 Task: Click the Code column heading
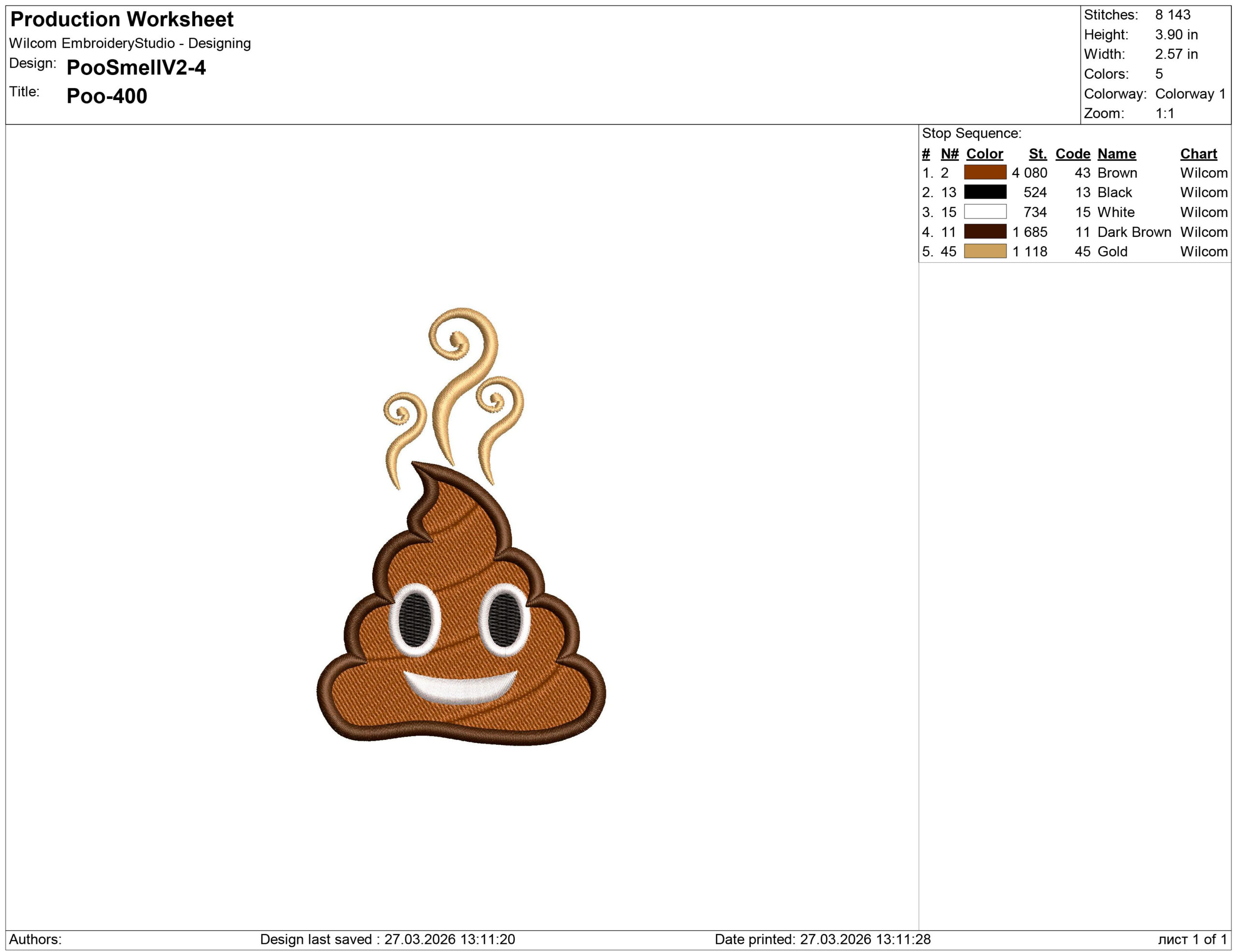(1072, 154)
